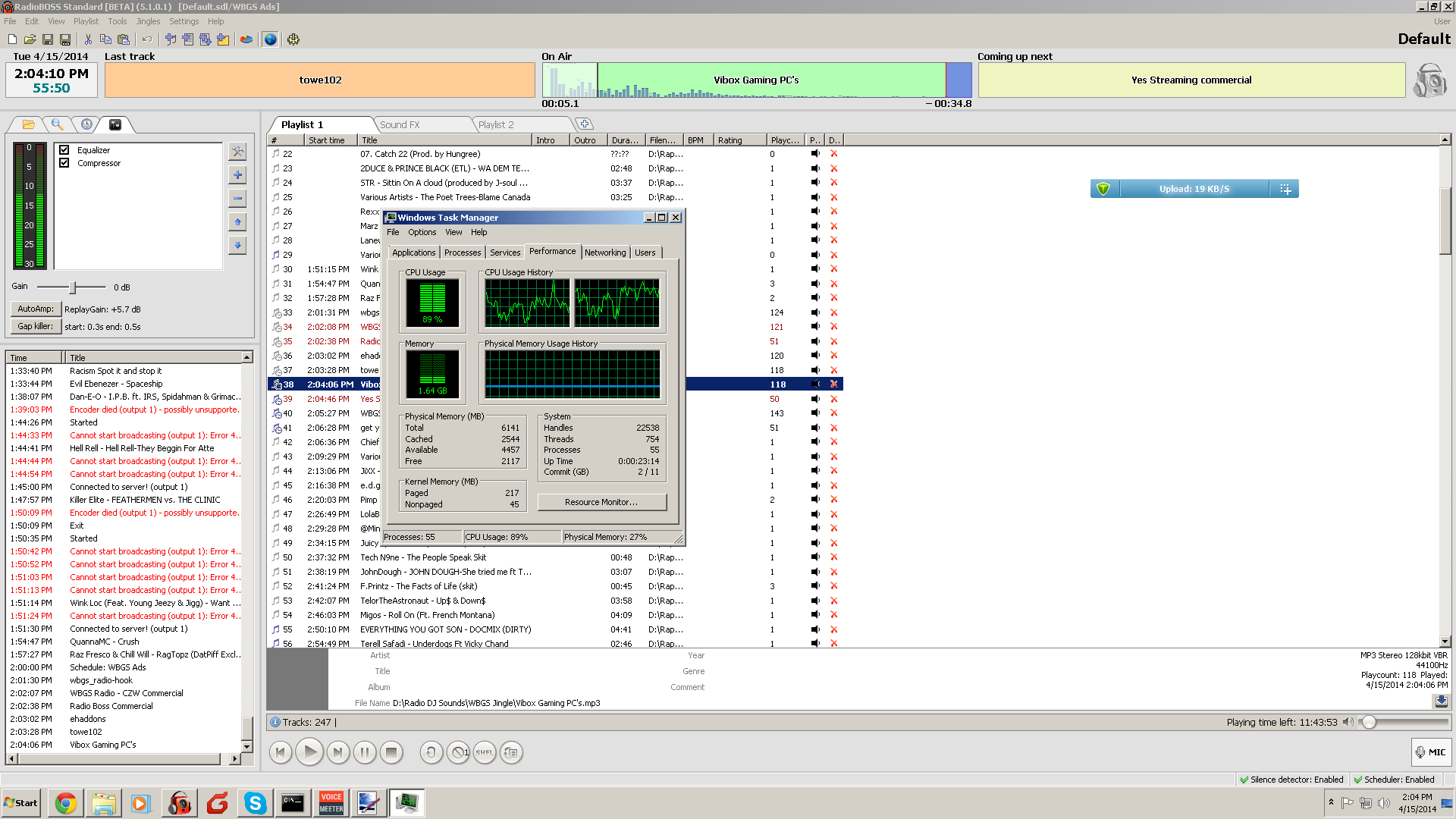The width and height of the screenshot is (1456, 819).
Task: Go back to the previous track
Action: pos(280,752)
